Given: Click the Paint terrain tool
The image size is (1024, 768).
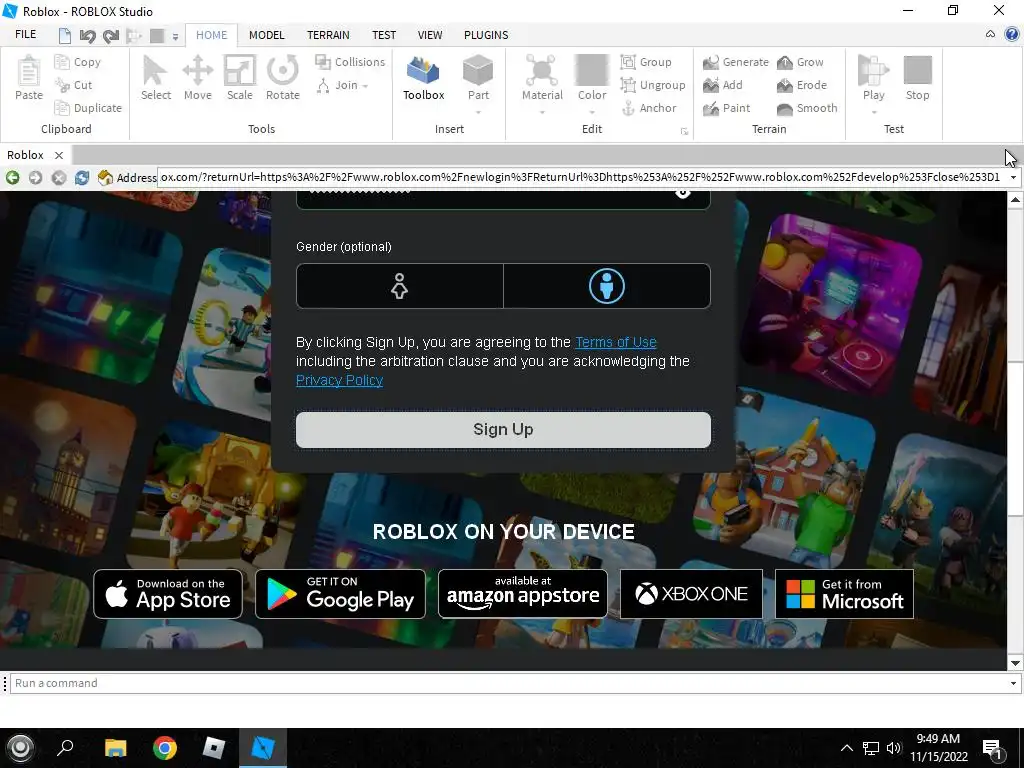Looking at the screenshot, I should 726,108.
